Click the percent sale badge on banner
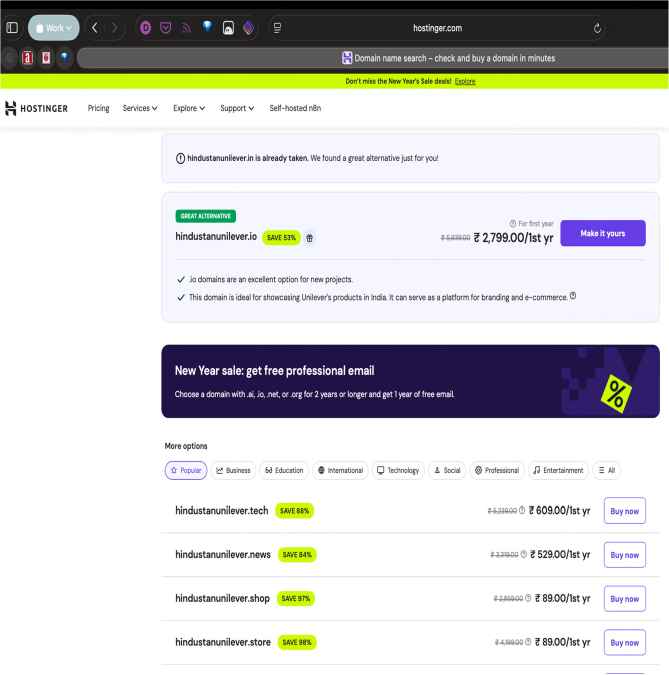Screen dimensions: 669x675 coord(616,394)
